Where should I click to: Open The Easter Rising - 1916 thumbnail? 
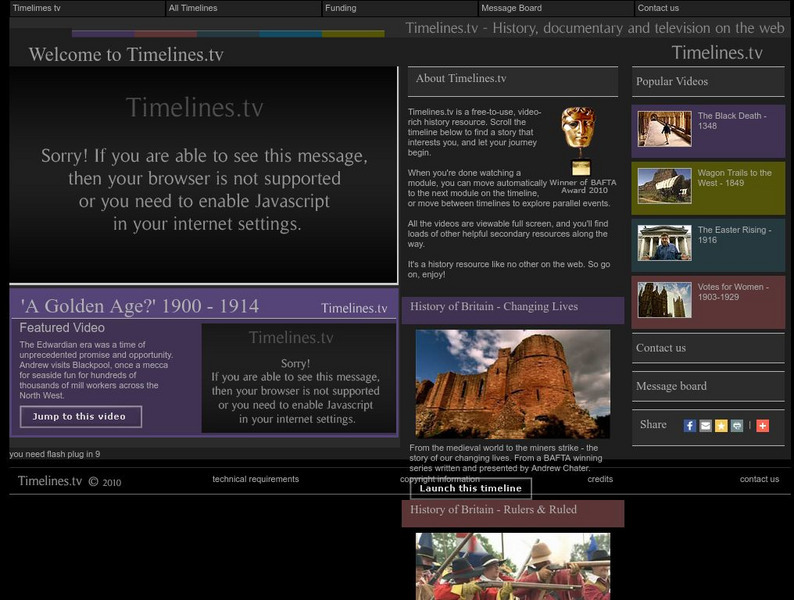coord(664,243)
